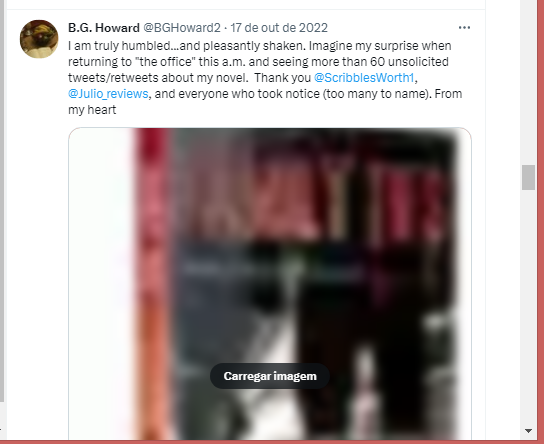The height and width of the screenshot is (444, 544).
Task: Open the @BGHoward2 handle link
Action: [182, 28]
